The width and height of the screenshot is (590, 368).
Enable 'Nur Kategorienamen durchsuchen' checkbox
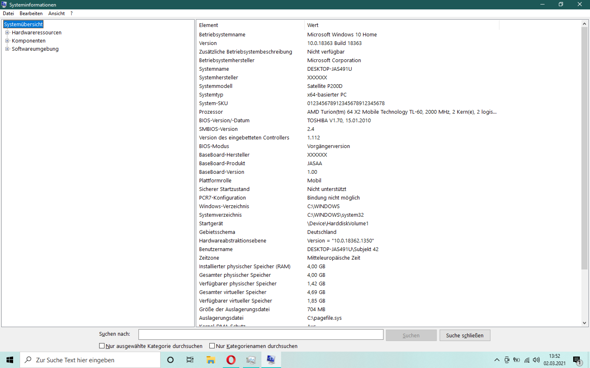212,345
